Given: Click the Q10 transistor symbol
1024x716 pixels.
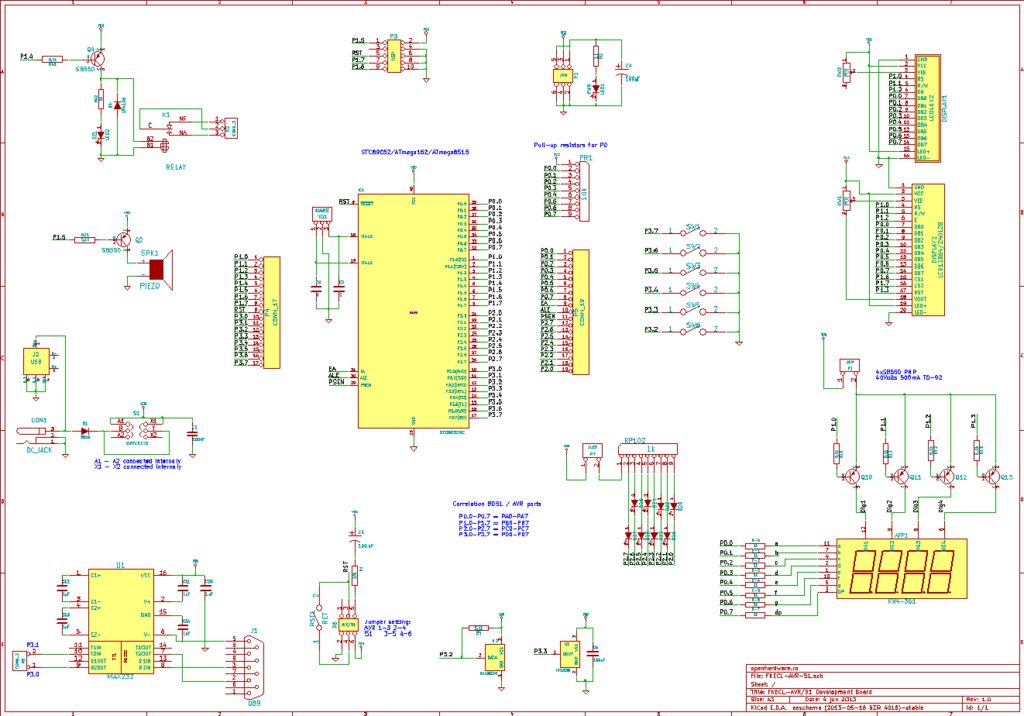Looking at the screenshot, I should pyautogui.click(x=853, y=476).
